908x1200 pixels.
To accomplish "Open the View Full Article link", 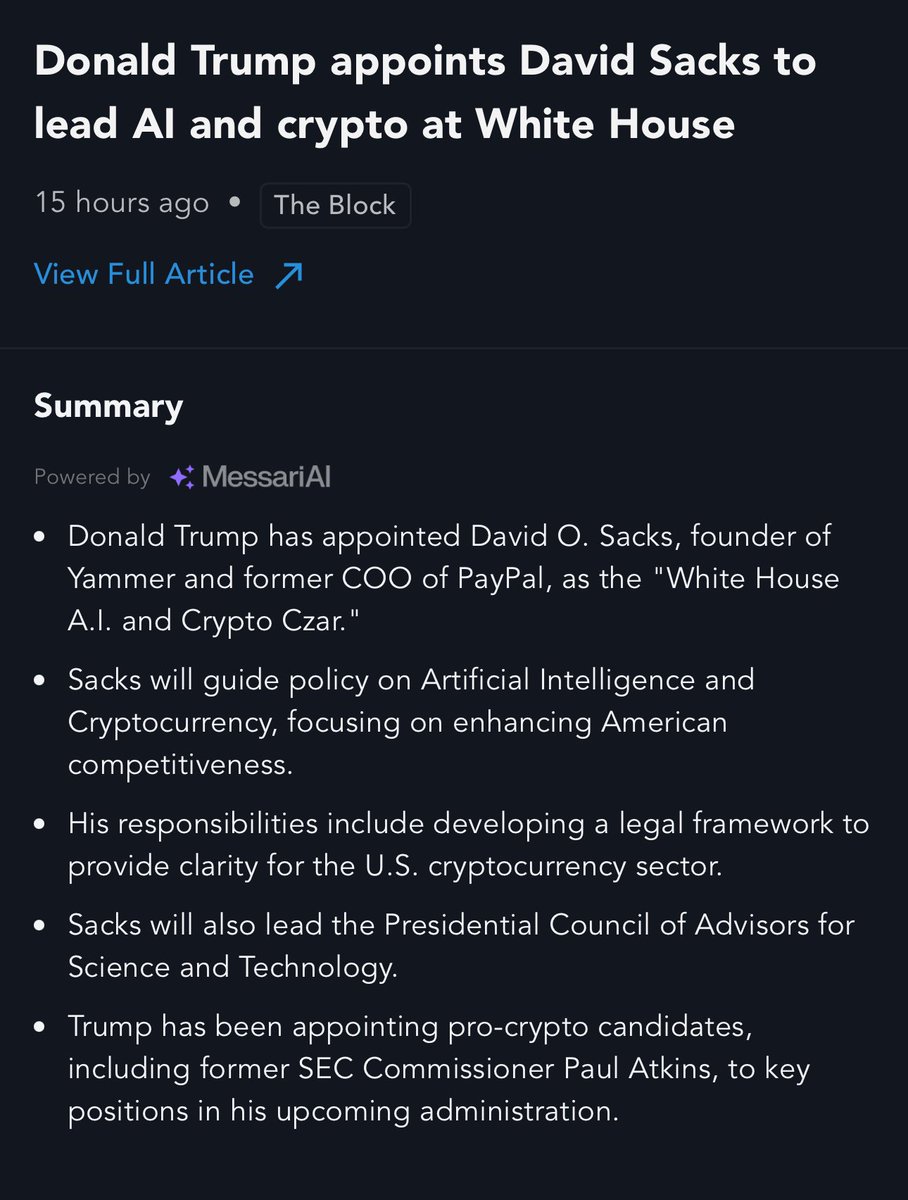I will tap(144, 274).
